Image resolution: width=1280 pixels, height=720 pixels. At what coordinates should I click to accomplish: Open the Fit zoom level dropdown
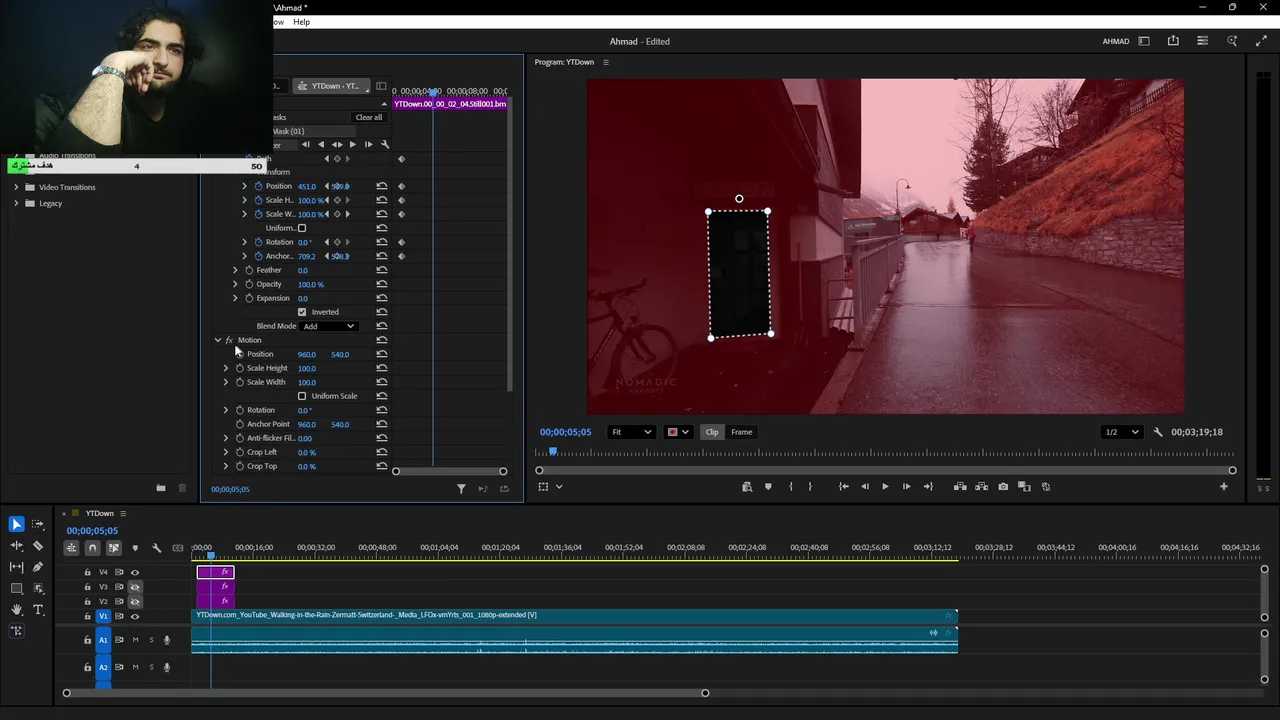(x=631, y=432)
